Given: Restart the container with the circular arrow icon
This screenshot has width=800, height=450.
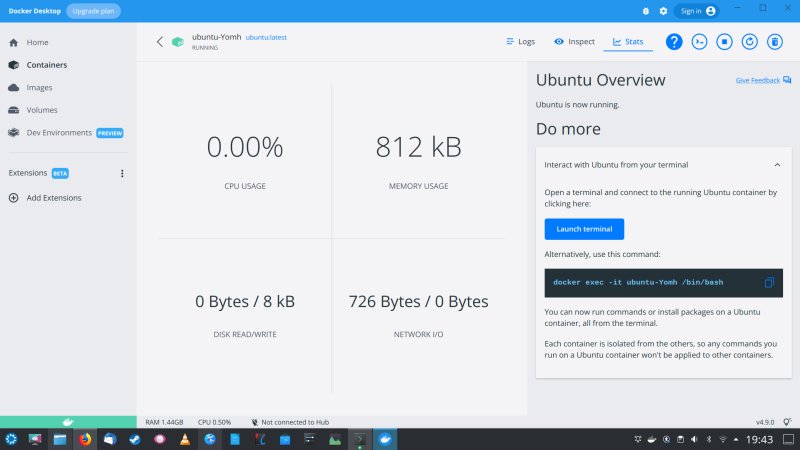Looking at the screenshot, I should (749, 42).
